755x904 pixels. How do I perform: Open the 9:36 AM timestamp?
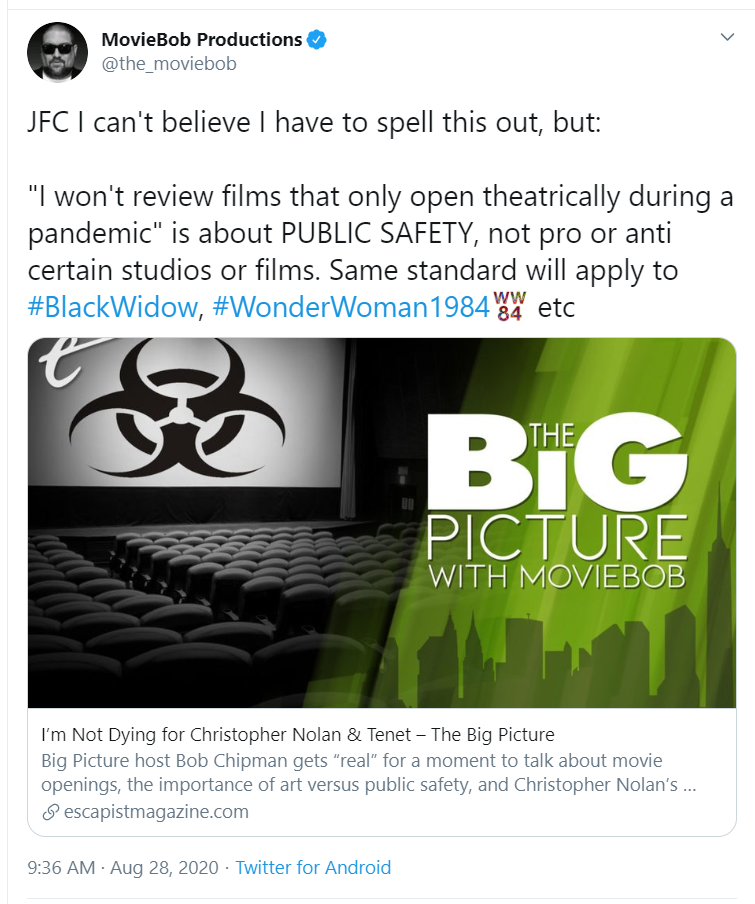[61, 867]
